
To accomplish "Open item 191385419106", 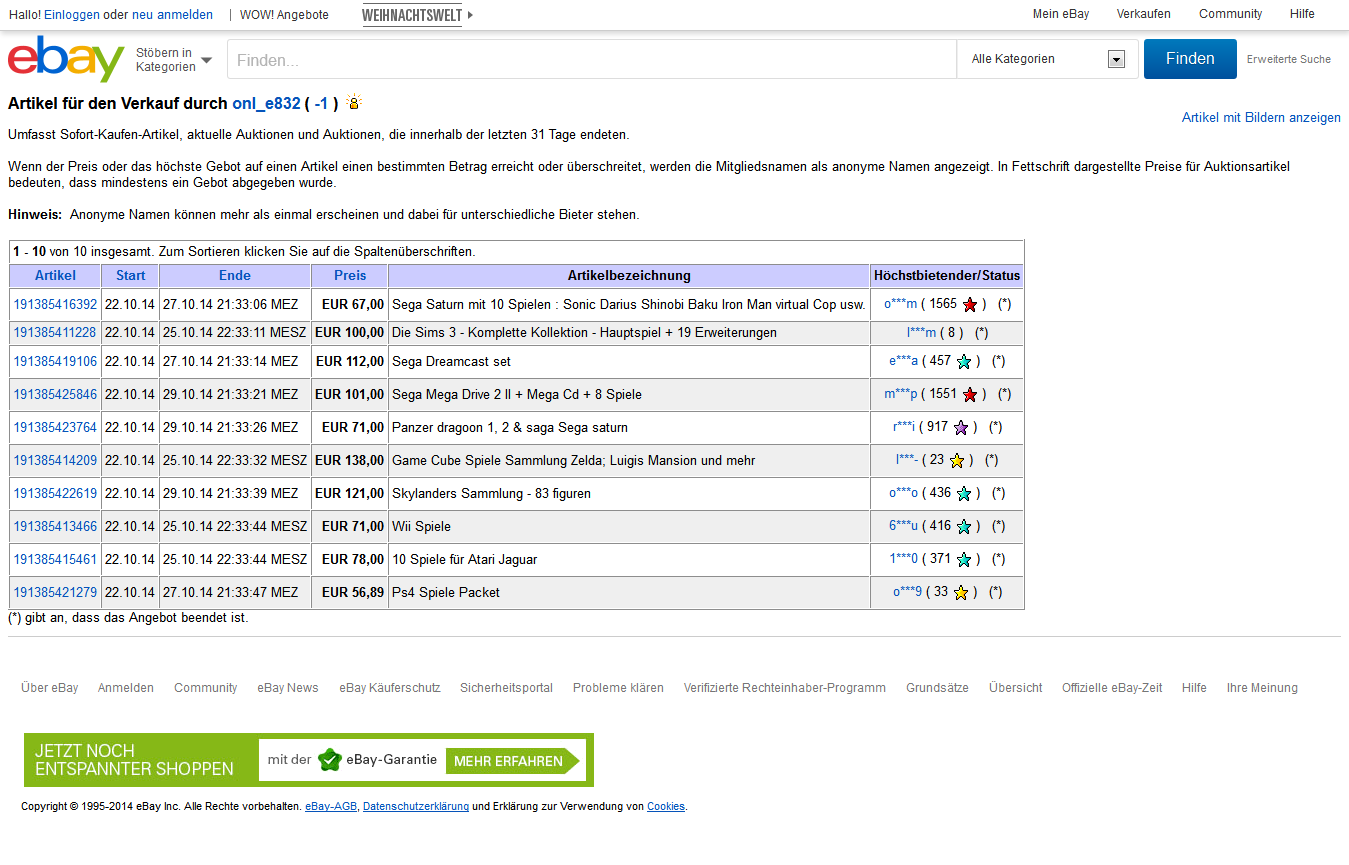I will tap(55, 362).
